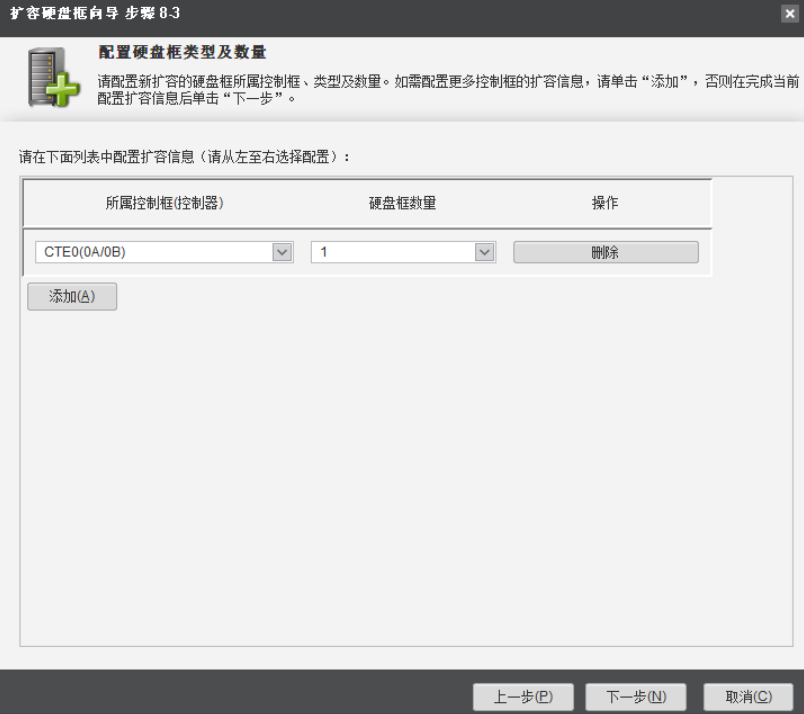Cancel the wizard with 取消(C)
This screenshot has height=714, width=804.
pyautogui.click(x=748, y=697)
